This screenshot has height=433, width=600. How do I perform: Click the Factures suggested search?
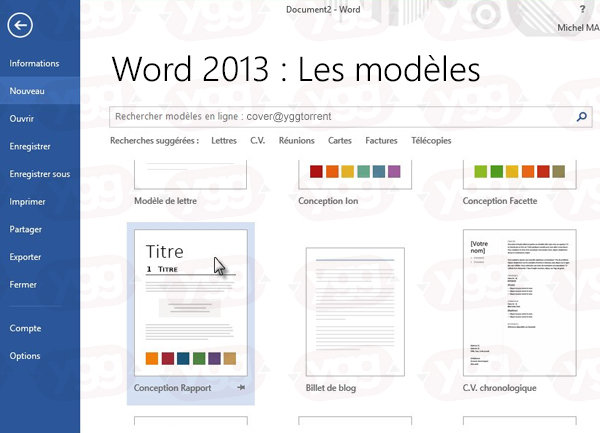point(381,141)
